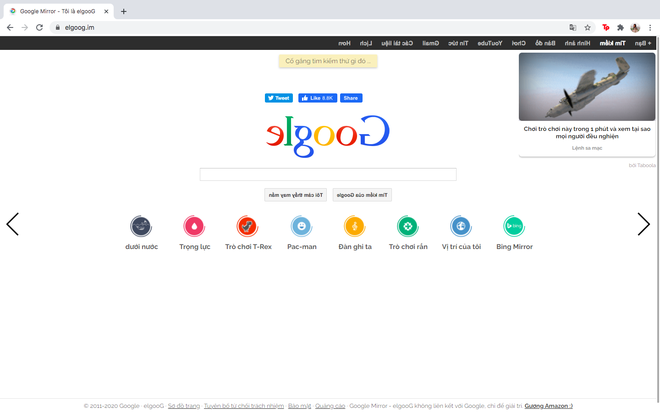Click 'Lệnh sa mạc' advertiser text
The height and width of the screenshot is (412, 660).
click(587, 148)
